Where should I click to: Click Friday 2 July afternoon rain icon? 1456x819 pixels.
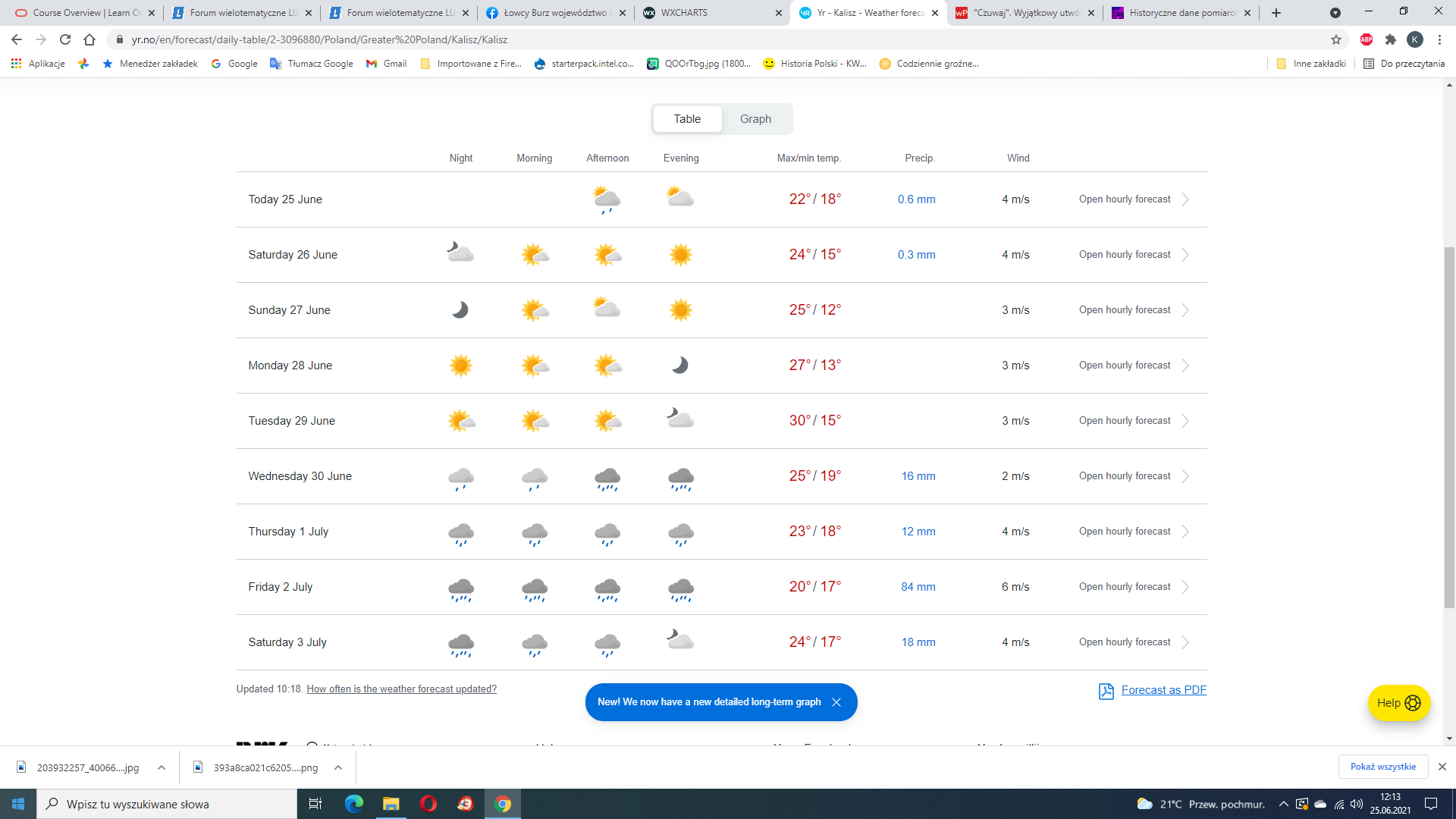click(607, 588)
